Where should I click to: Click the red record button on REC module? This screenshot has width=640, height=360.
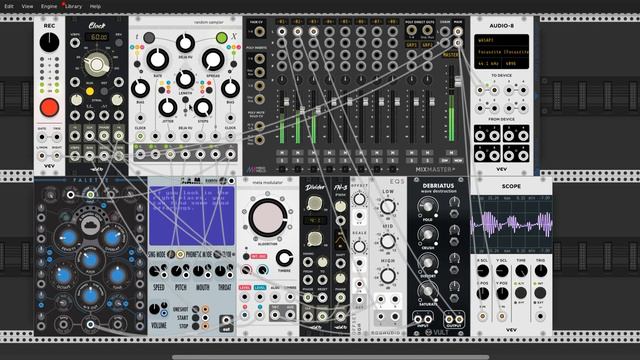49,107
